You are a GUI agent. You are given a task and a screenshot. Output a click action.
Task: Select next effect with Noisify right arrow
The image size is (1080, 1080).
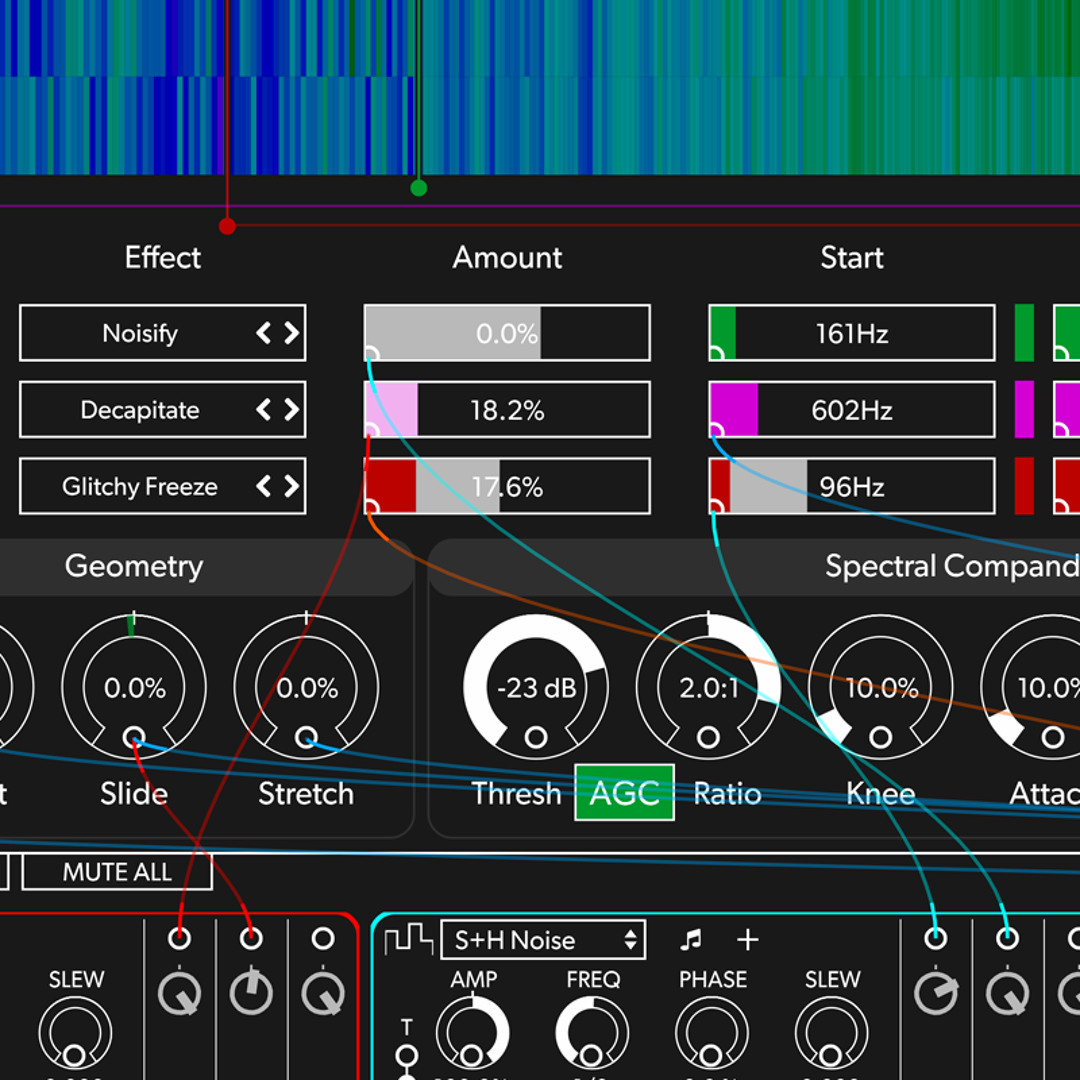(291, 333)
